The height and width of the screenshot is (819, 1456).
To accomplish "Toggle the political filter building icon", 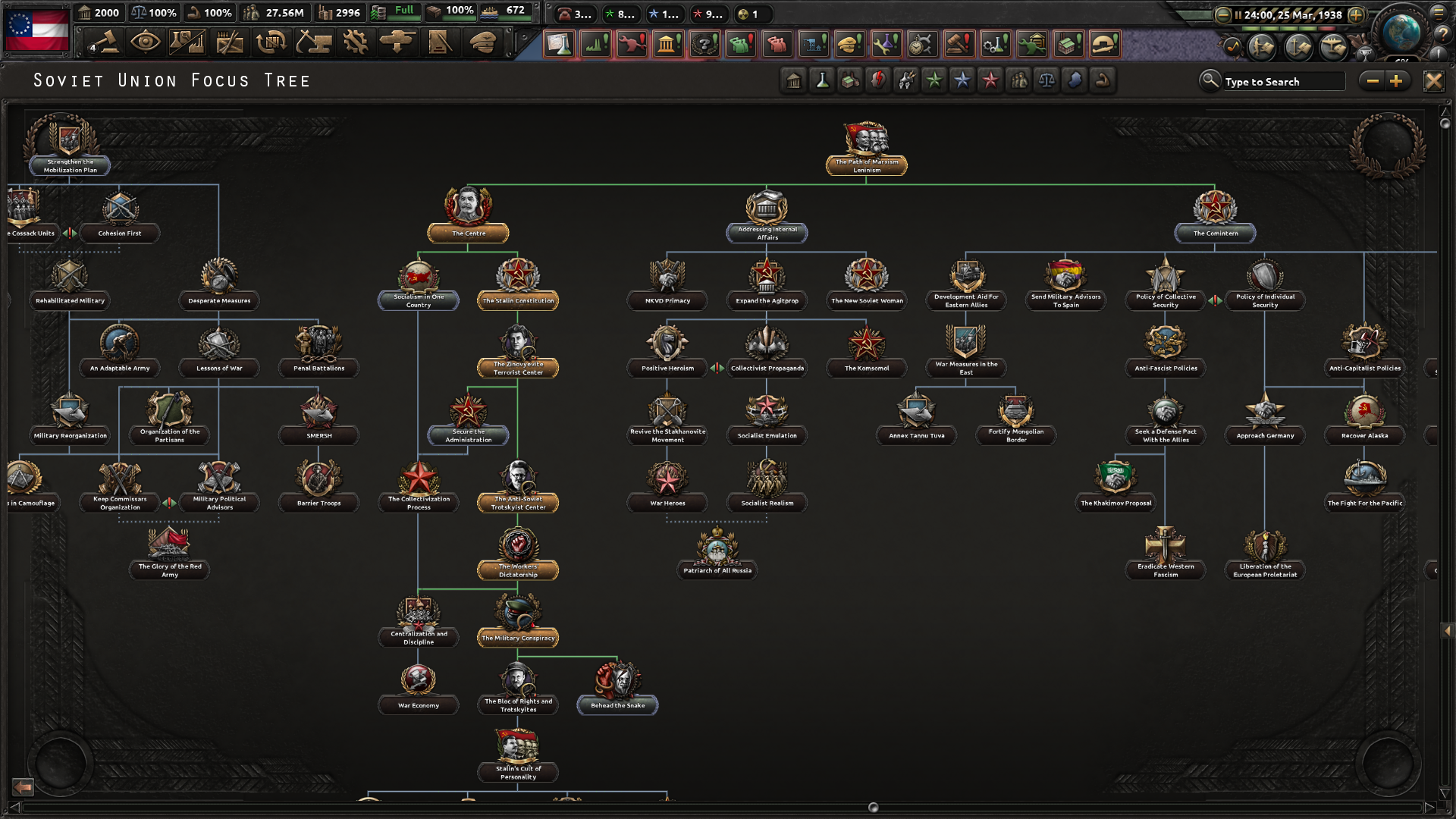I will coord(794,80).
